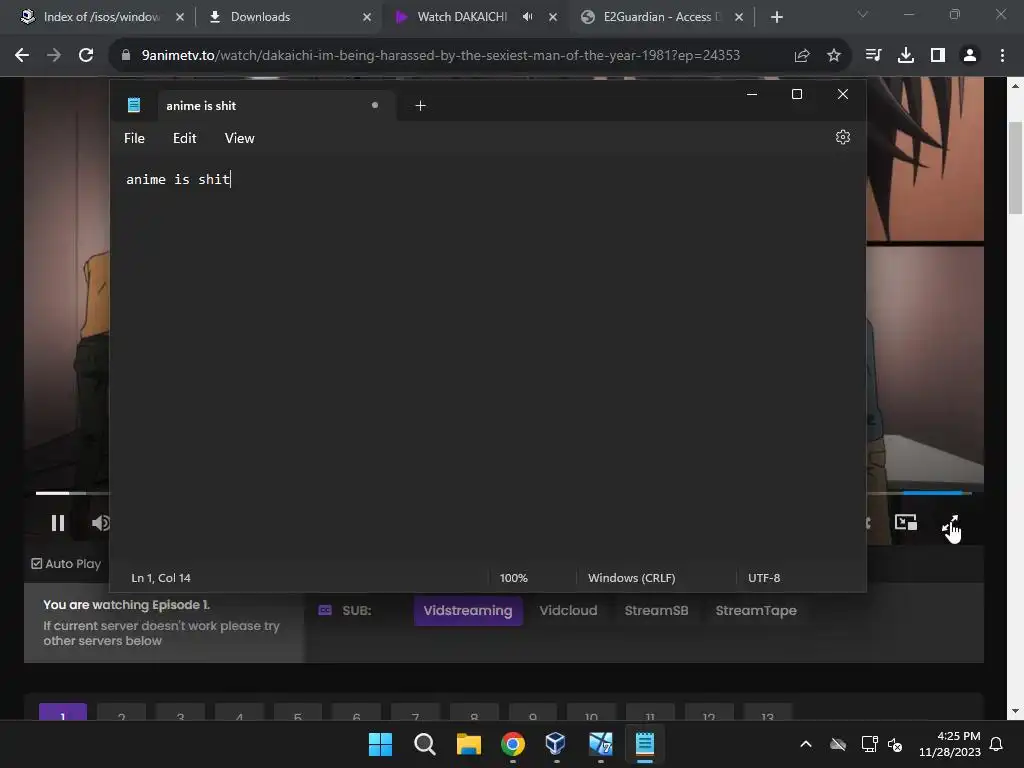This screenshot has height=768, width=1024.
Task: Open network tray icon
Action: point(869,744)
